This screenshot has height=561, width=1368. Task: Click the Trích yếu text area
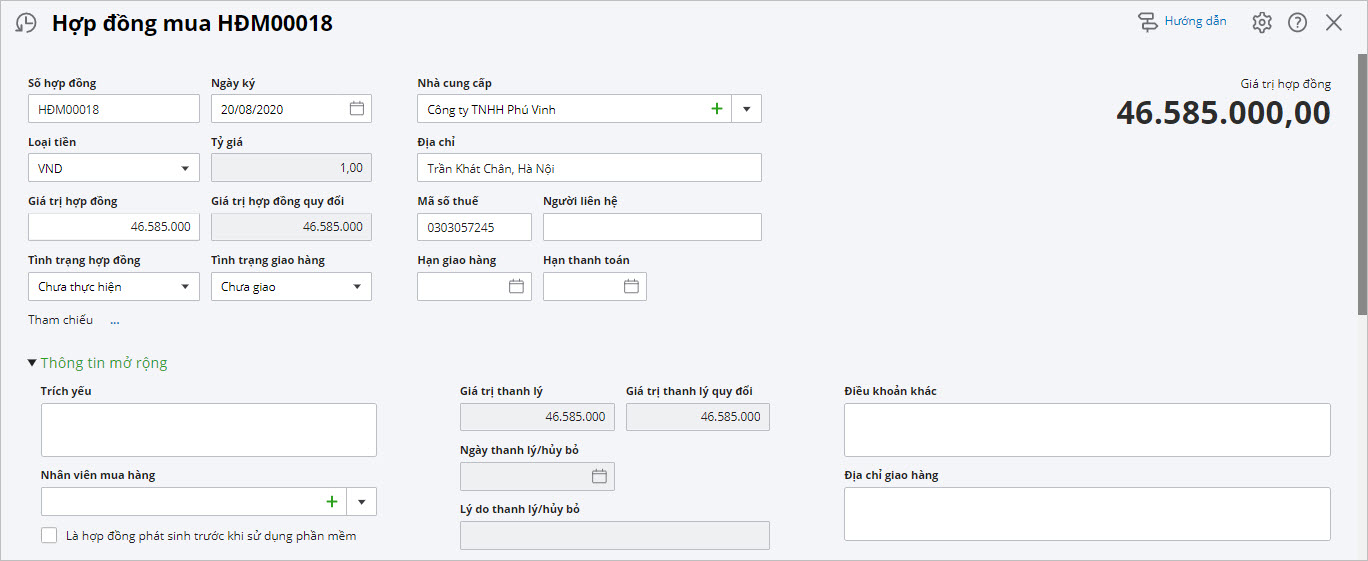coord(208,430)
